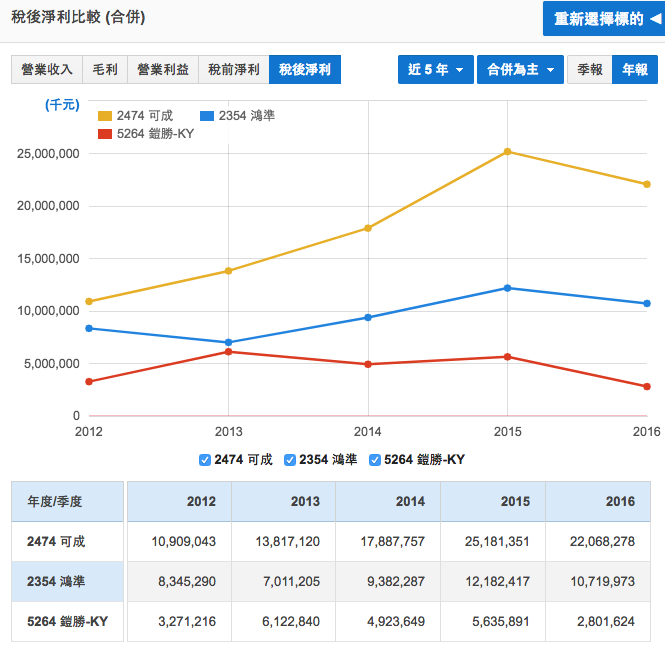Image resolution: width=665 pixels, height=653 pixels.
Task: Click the 2013 data point on red line
Action: (229, 351)
